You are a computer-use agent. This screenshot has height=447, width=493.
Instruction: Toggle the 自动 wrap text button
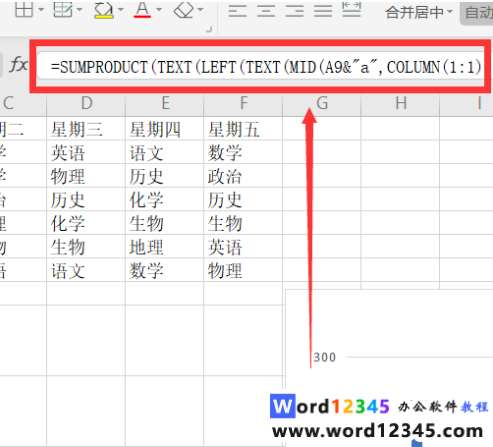tap(478, 13)
